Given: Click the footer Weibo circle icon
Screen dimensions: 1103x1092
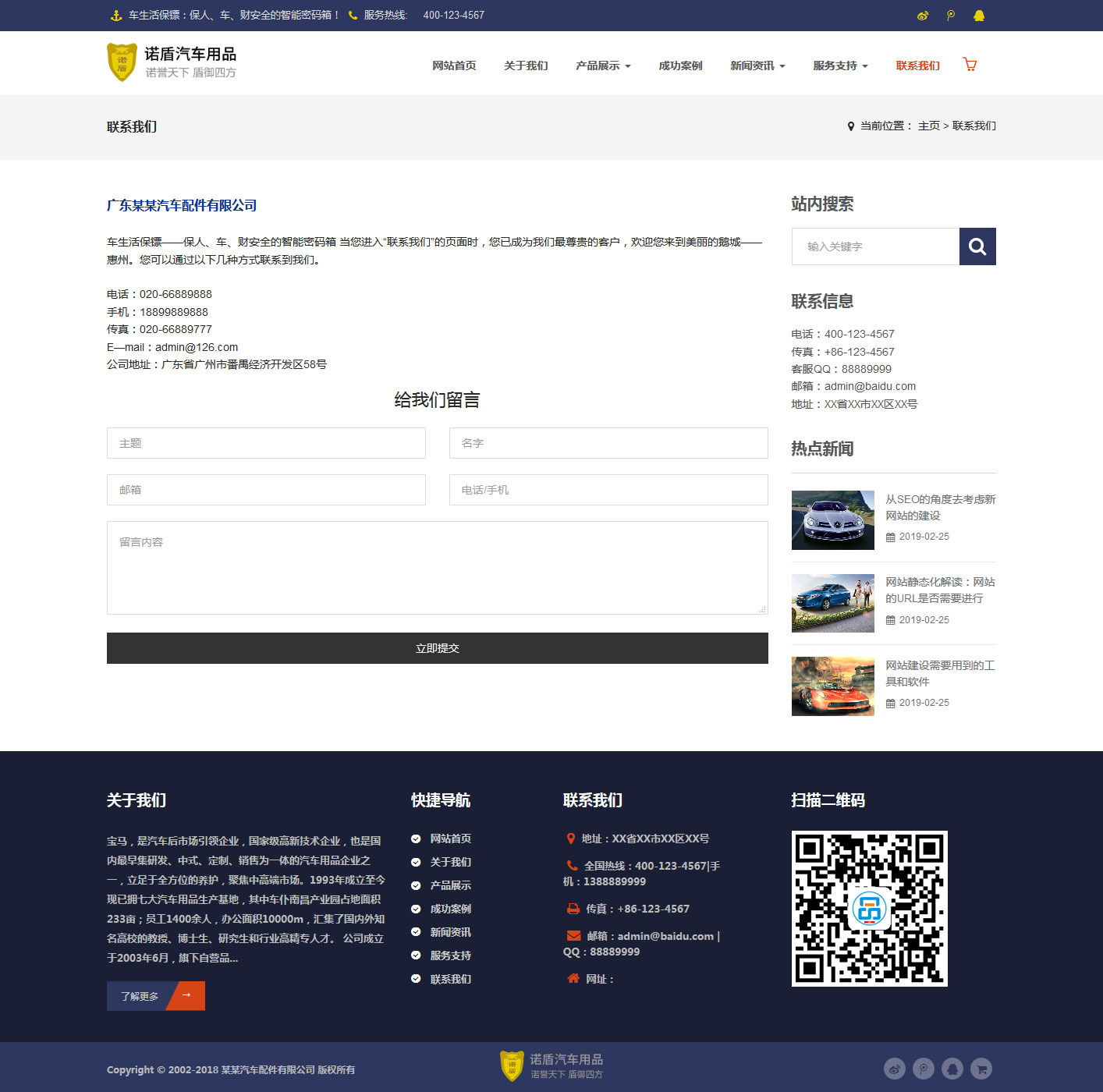Looking at the screenshot, I should click(895, 1069).
